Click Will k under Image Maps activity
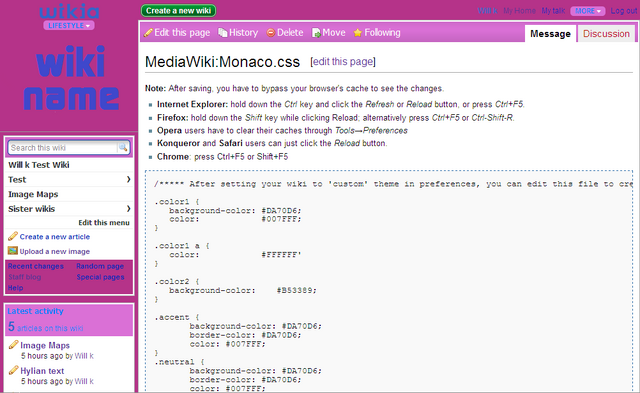 84,356
